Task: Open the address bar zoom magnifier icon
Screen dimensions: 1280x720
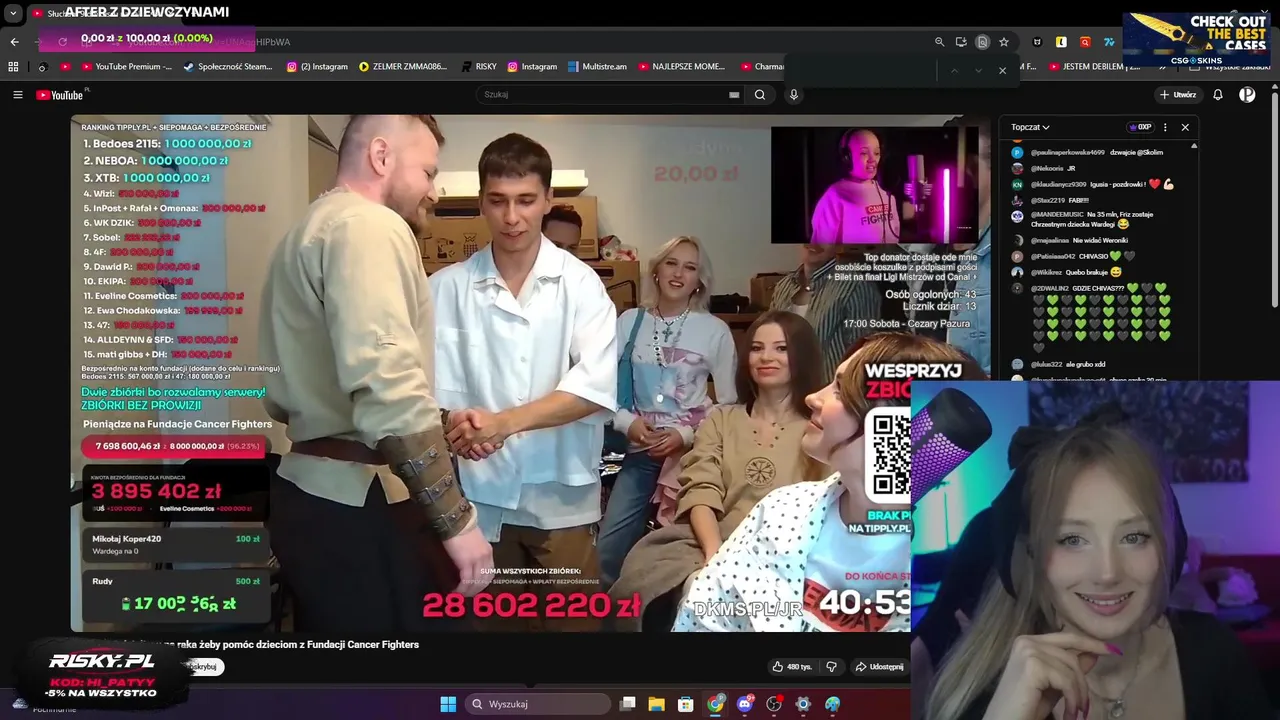Action: coord(939,42)
